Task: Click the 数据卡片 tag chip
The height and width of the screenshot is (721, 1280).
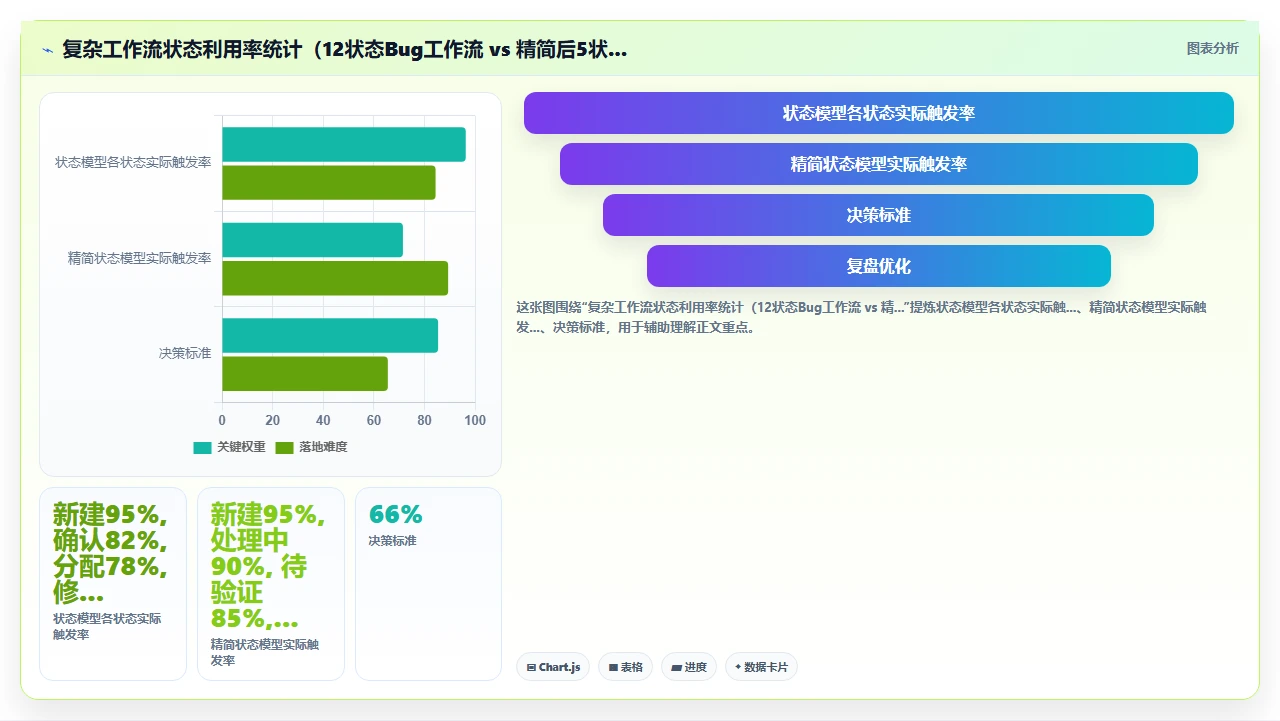Action: pos(761,667)
